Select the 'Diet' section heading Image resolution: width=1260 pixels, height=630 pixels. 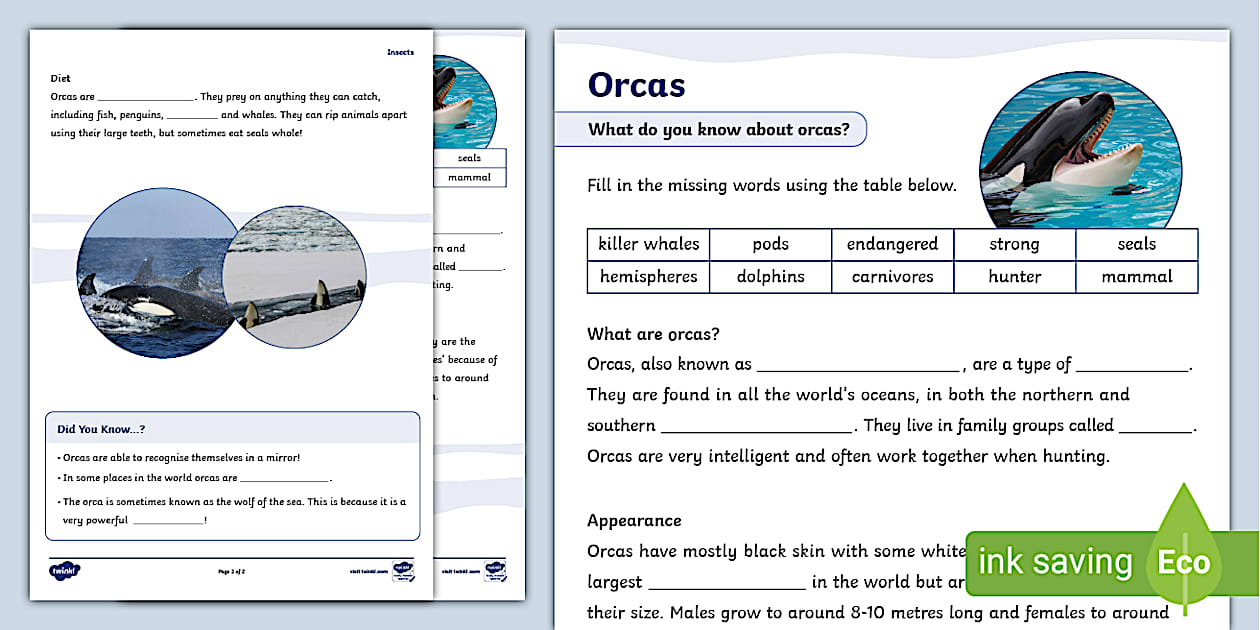60,77
